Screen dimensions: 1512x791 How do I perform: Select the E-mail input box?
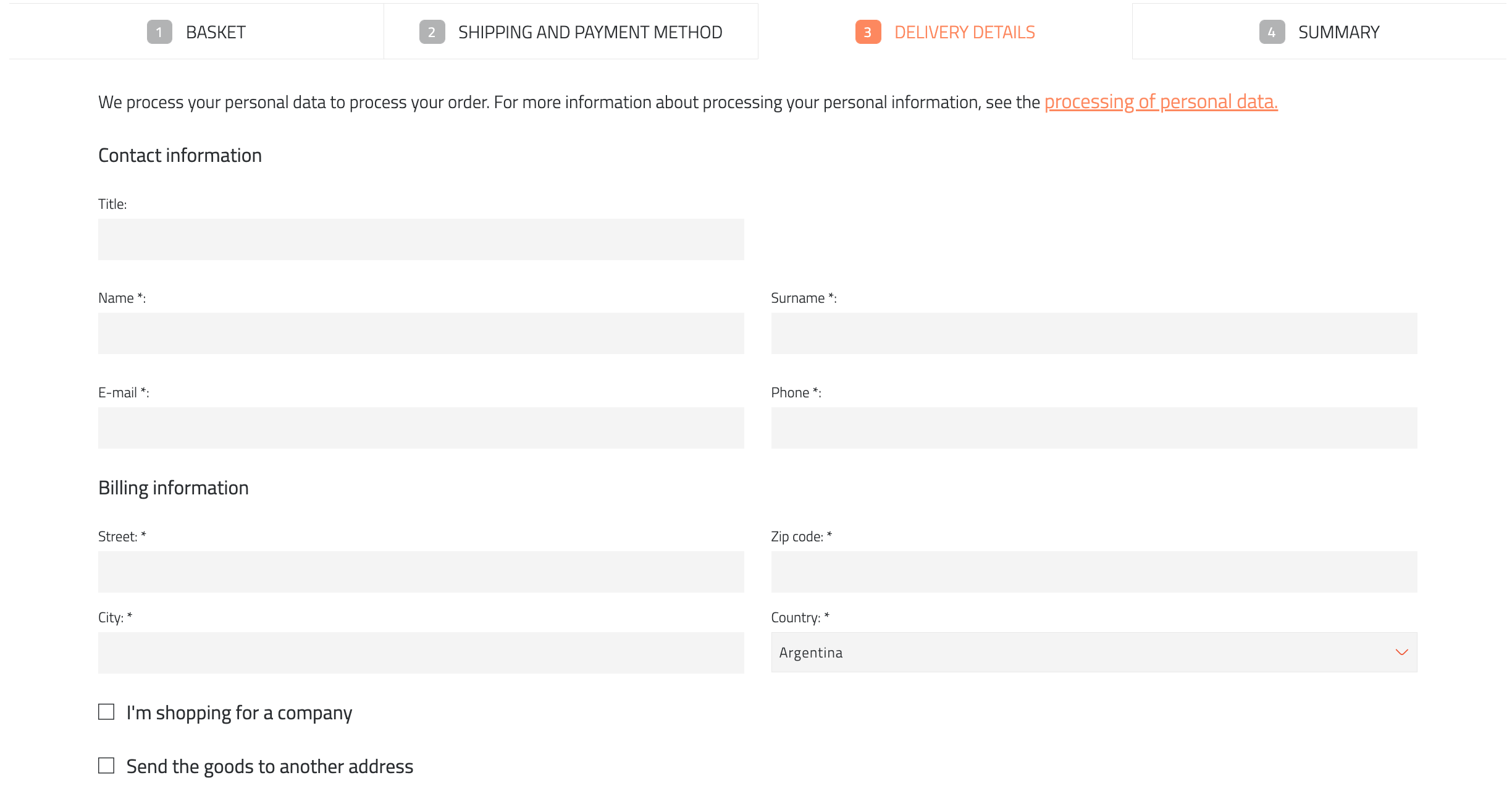[x=421, y=428]
